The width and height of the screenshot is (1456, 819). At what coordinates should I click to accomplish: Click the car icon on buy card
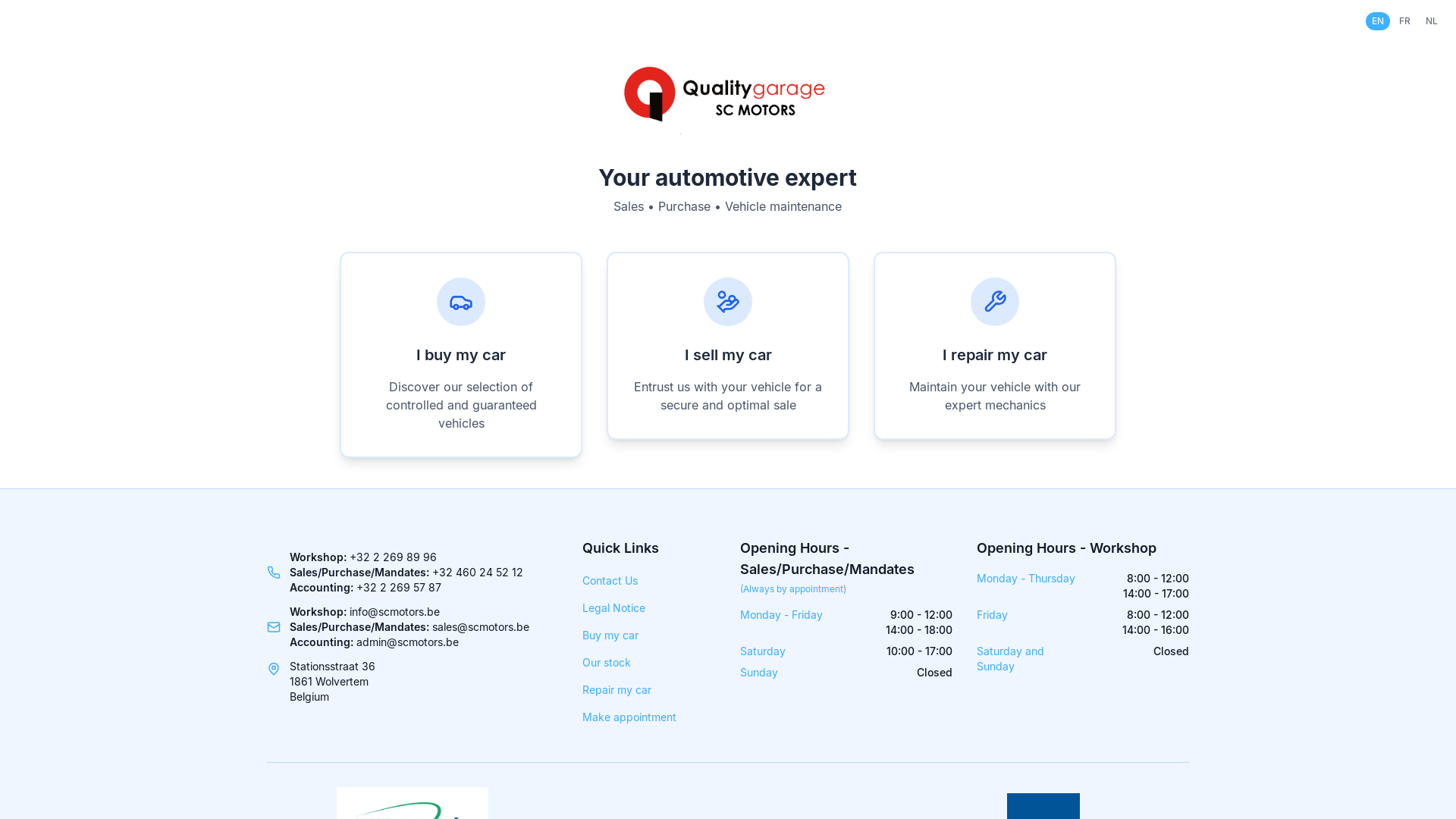461,302
